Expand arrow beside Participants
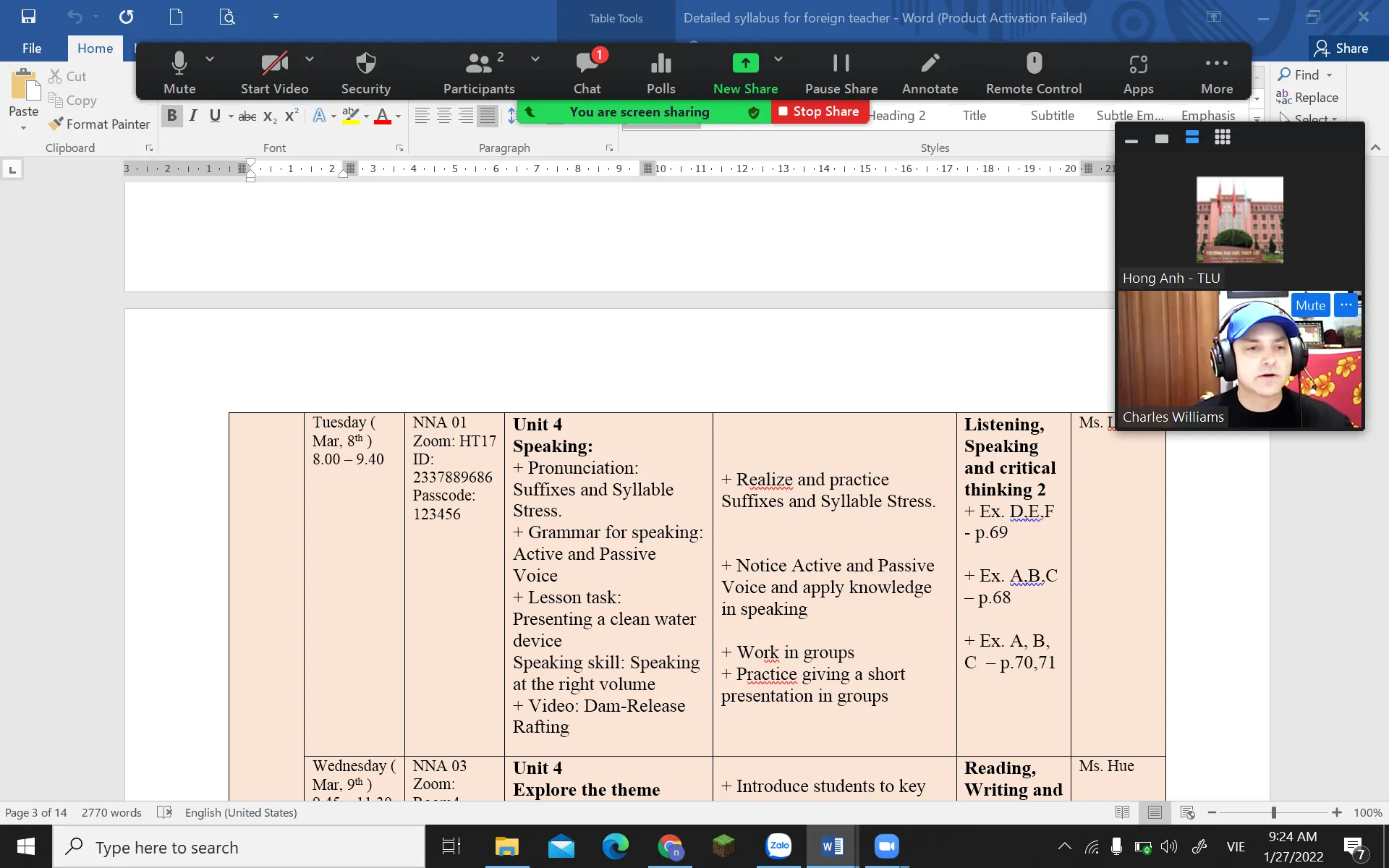The width and height of the screenshot is (1389, 868). (x=535, y=59)
